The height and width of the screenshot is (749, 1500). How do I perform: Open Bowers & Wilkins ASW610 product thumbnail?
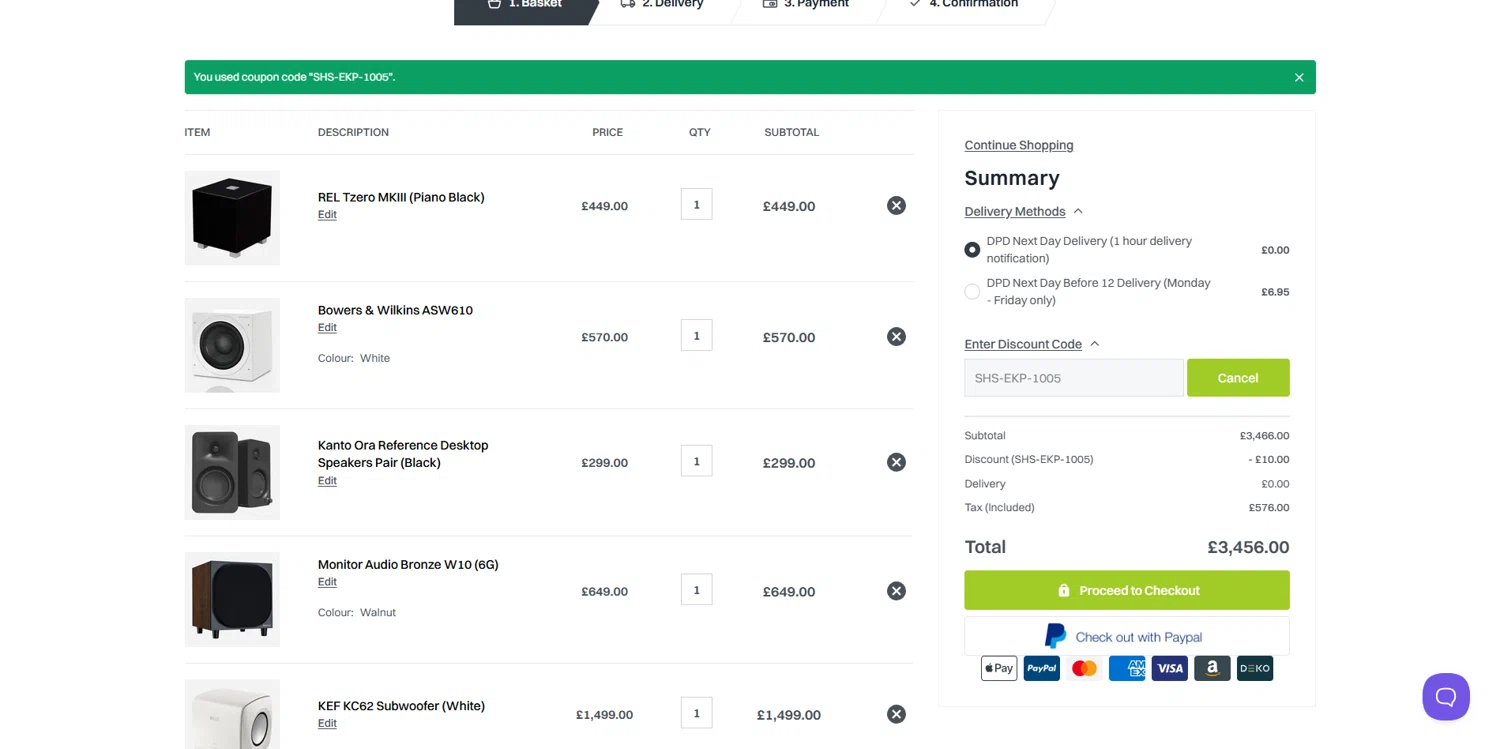(x=232, y=345)
